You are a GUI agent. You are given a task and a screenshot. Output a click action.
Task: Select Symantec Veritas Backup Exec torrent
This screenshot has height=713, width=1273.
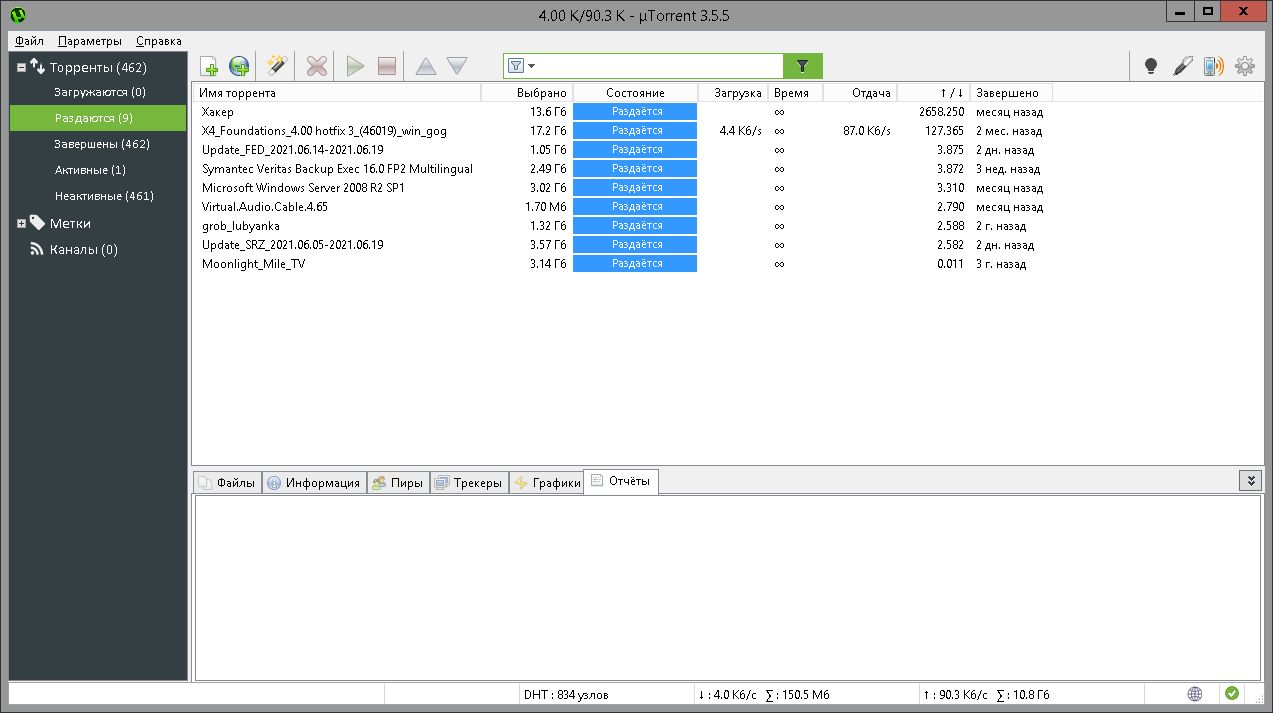tap(726, 169)
